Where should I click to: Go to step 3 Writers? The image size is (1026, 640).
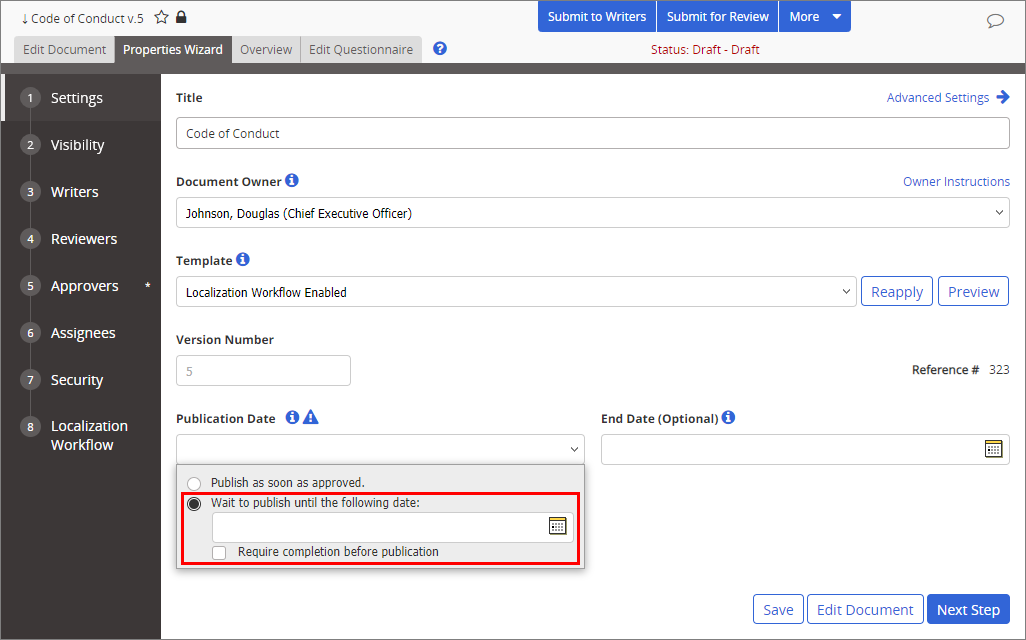click(x=80, y=192)
